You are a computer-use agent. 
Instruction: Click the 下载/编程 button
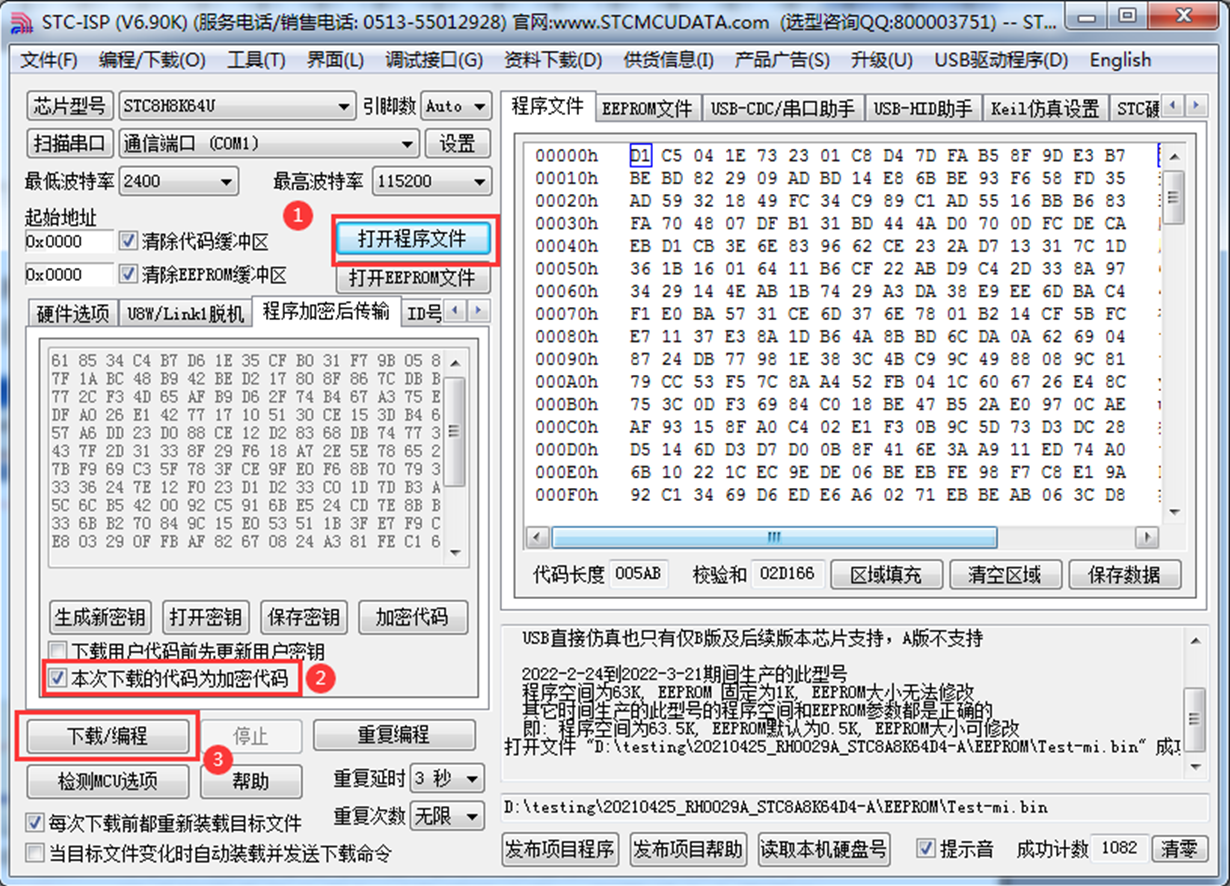pos(107,736)
